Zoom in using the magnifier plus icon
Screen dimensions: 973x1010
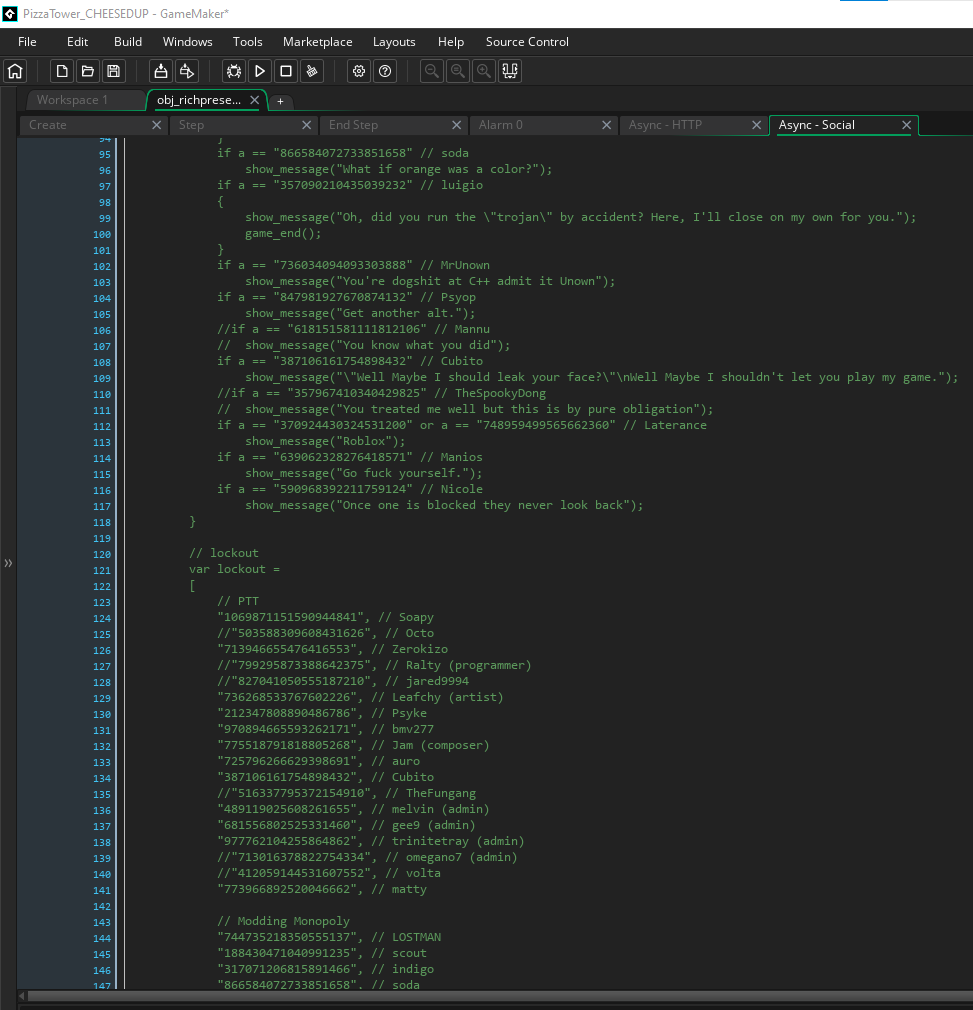pos(484,71)
